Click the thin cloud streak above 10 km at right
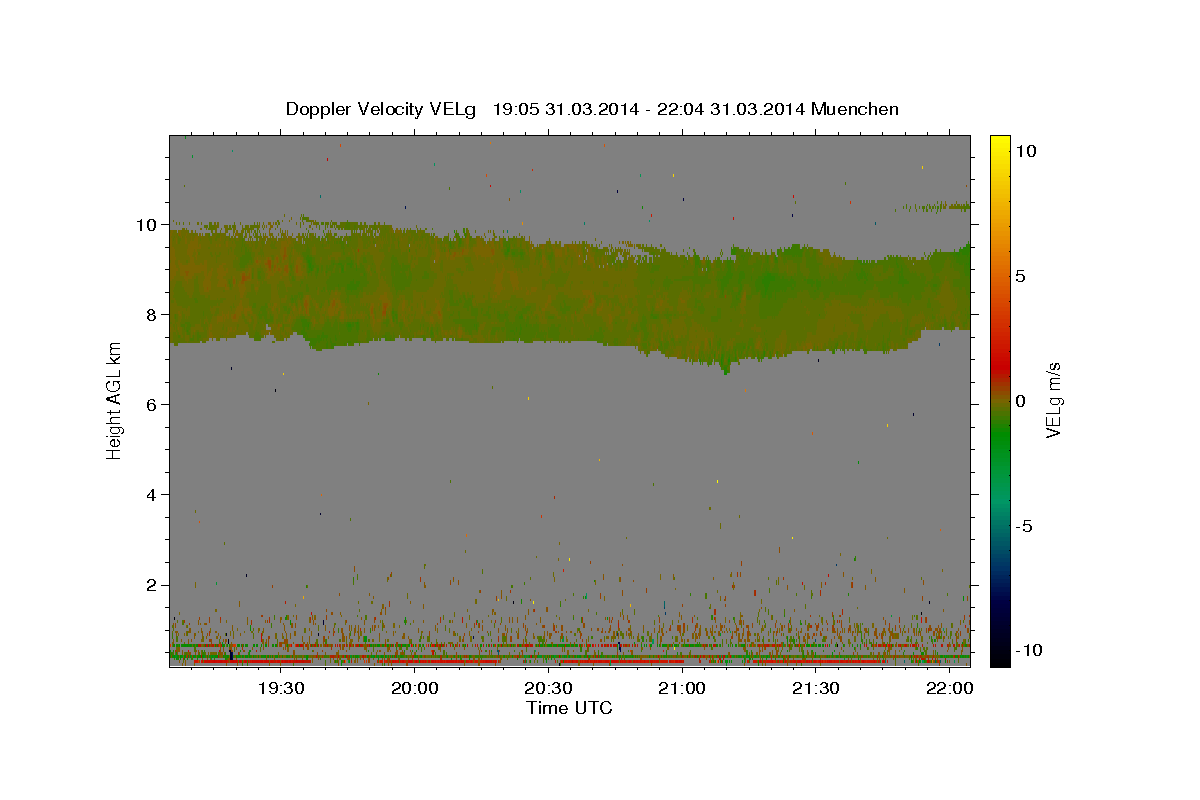1200x800 pixels. (x=935, y=207)
